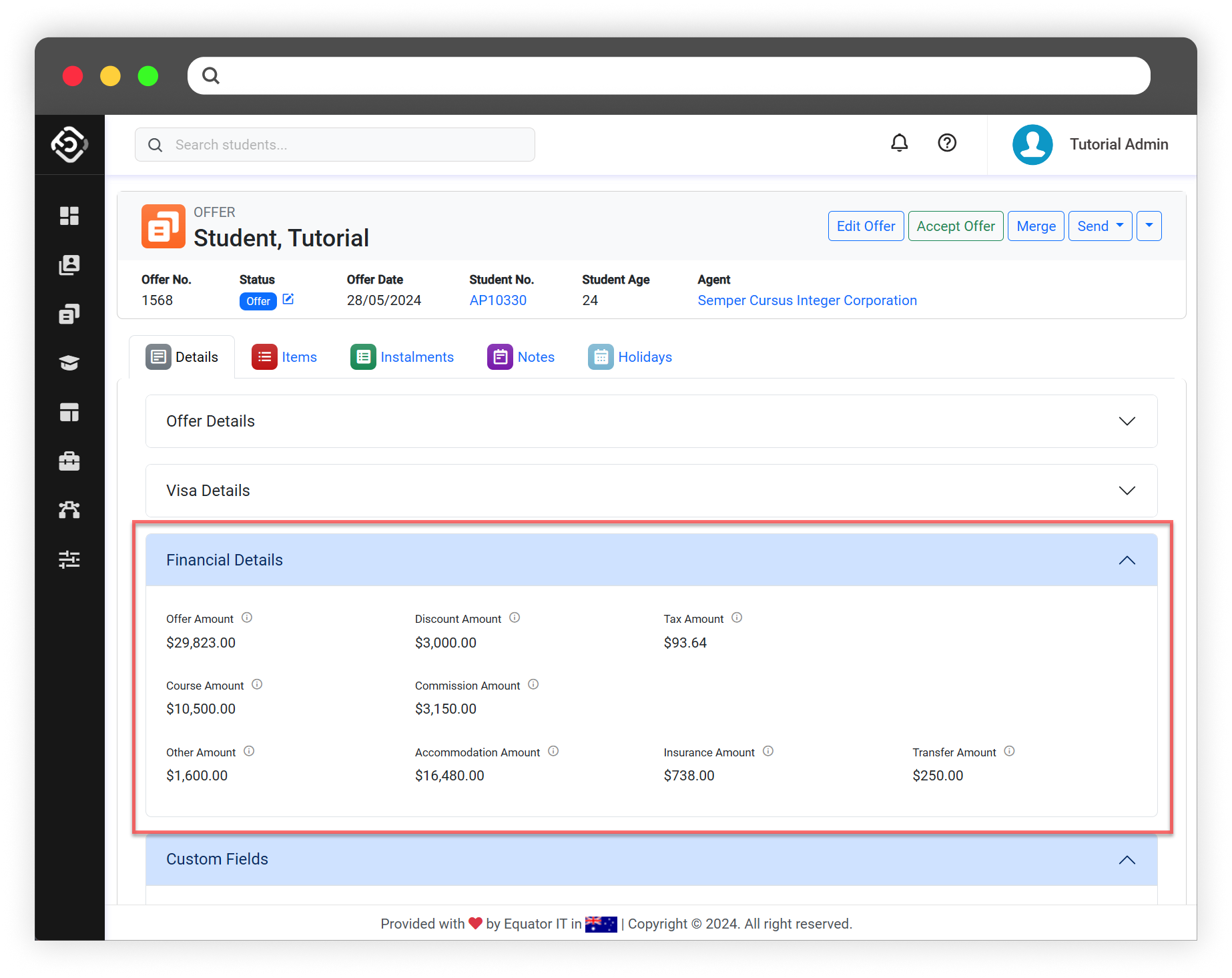Click the graduation cap sidebar icon

(x=69, y=362)
